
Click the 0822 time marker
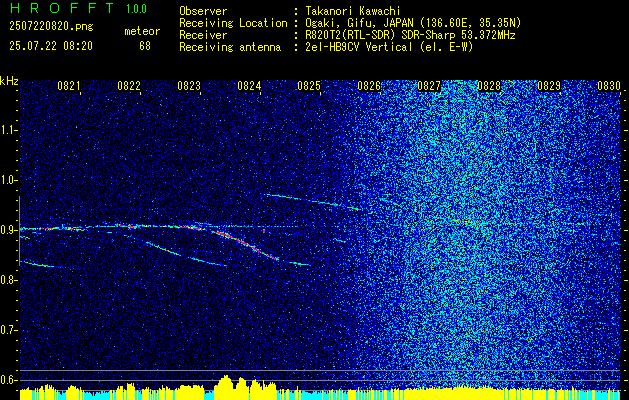pos(129,85)
